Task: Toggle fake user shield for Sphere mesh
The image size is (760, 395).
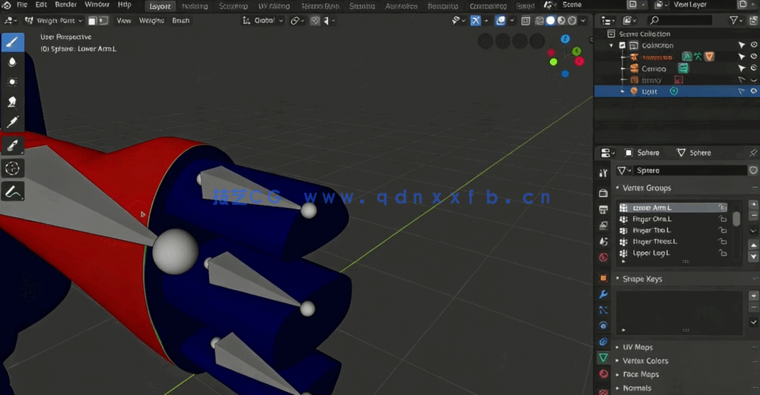Action: 753,170
